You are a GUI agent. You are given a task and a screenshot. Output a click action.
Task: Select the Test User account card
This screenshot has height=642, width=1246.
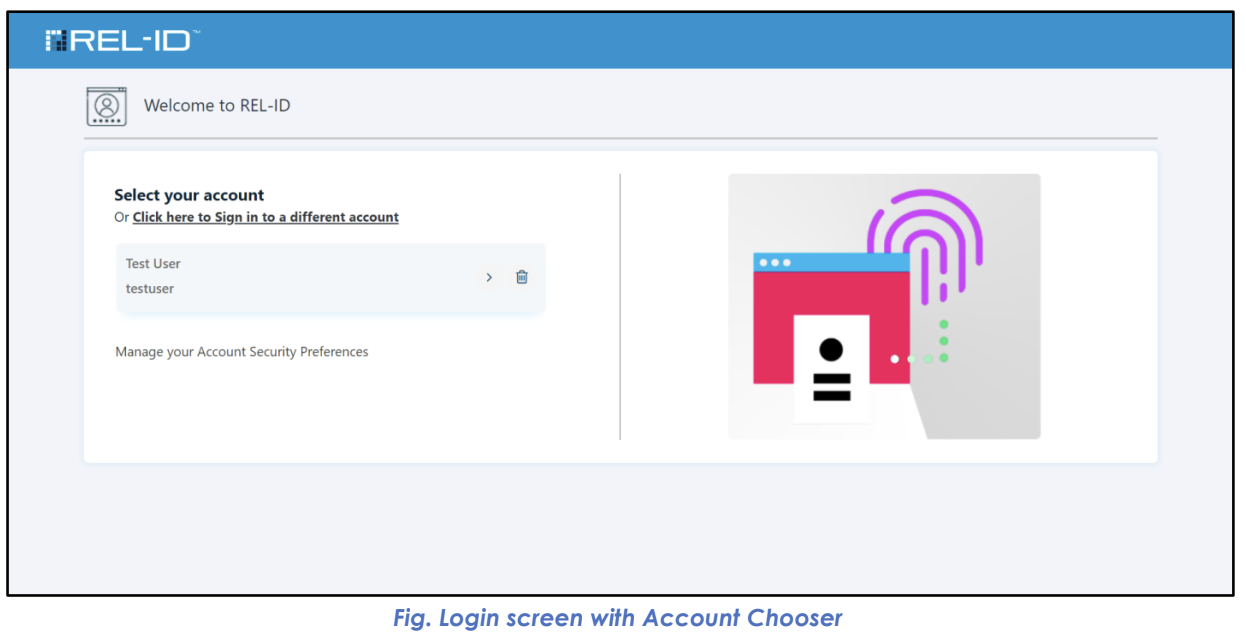331,277
